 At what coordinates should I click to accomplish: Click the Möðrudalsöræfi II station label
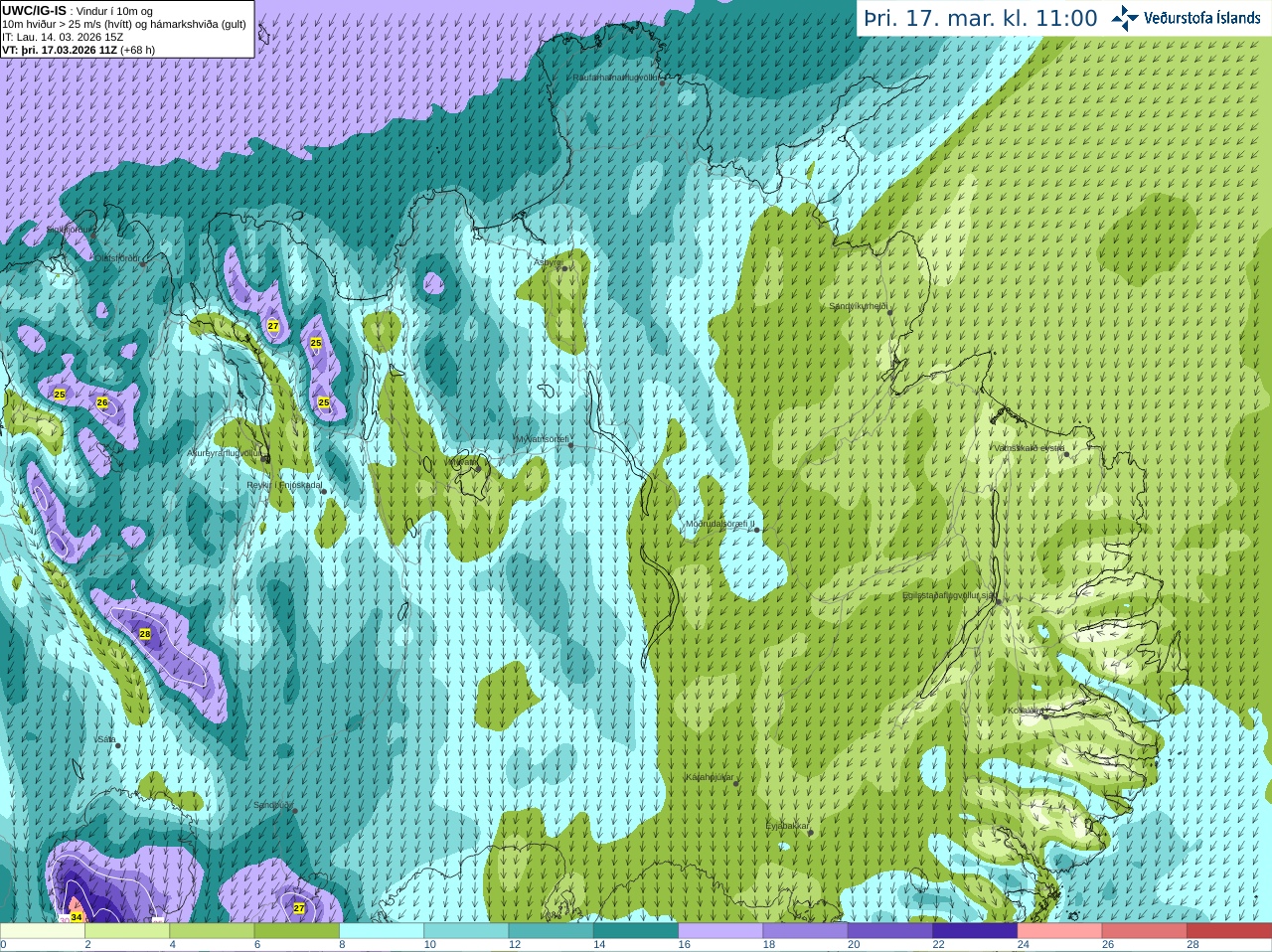tap(720, 524)
